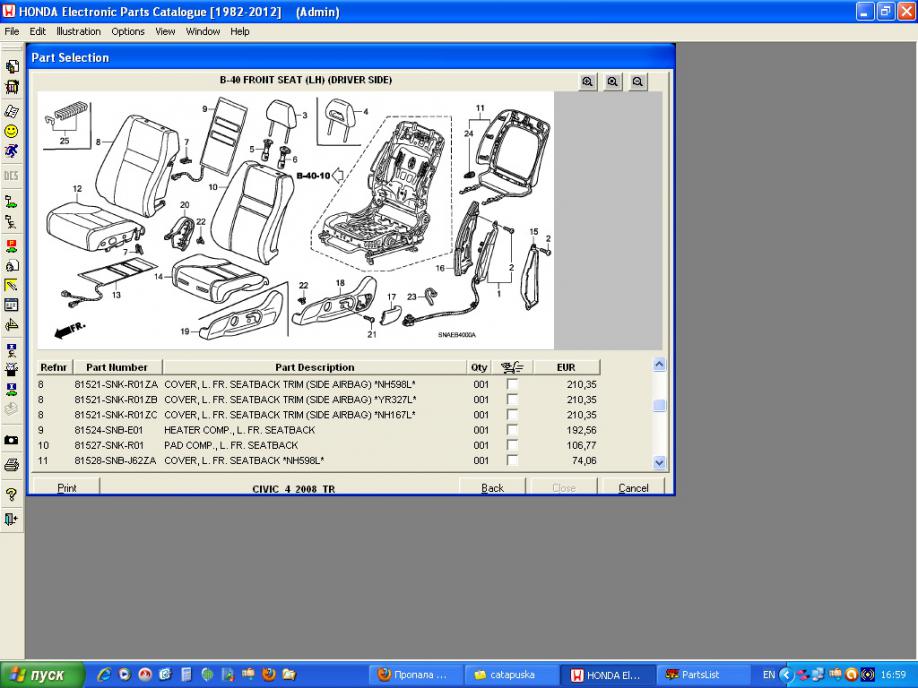Screen dimensions: 918x688
Task: Click the shopping basket column header icon
Action: pos(512,367)
